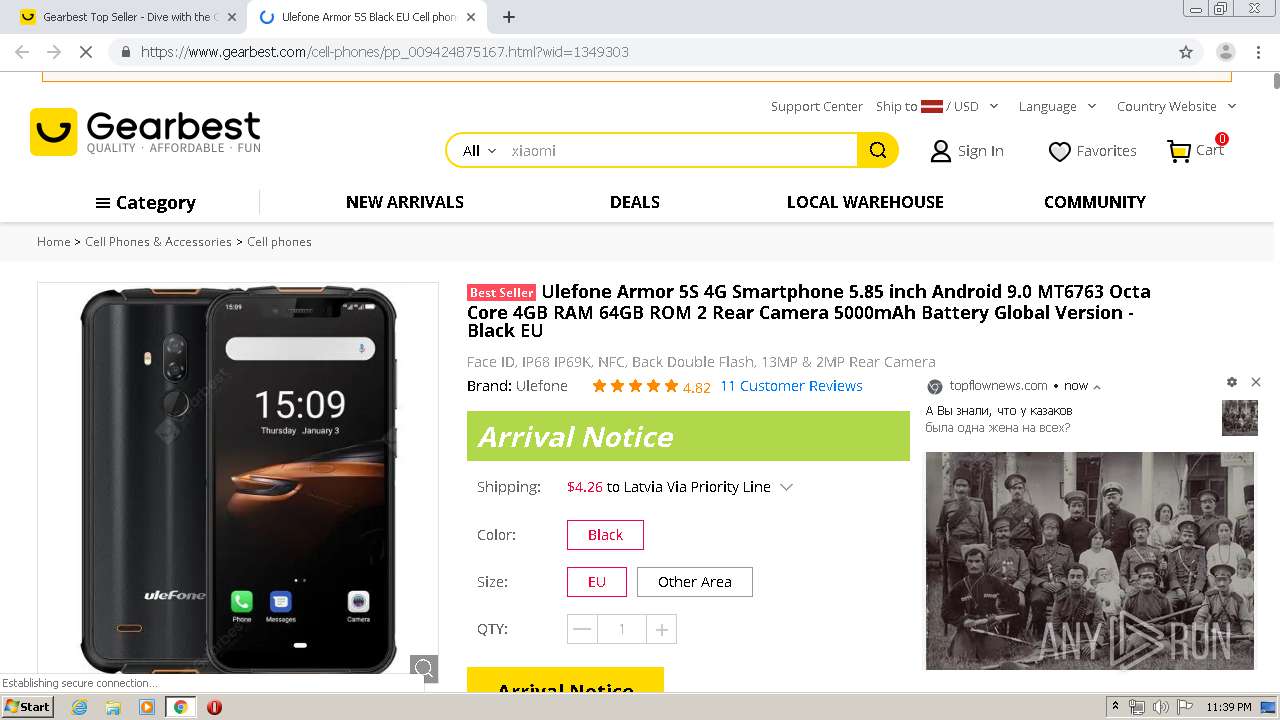Open the All search category dropdown
The width and height of the screenshot is (1280, 720).
(x=479, y=151)
